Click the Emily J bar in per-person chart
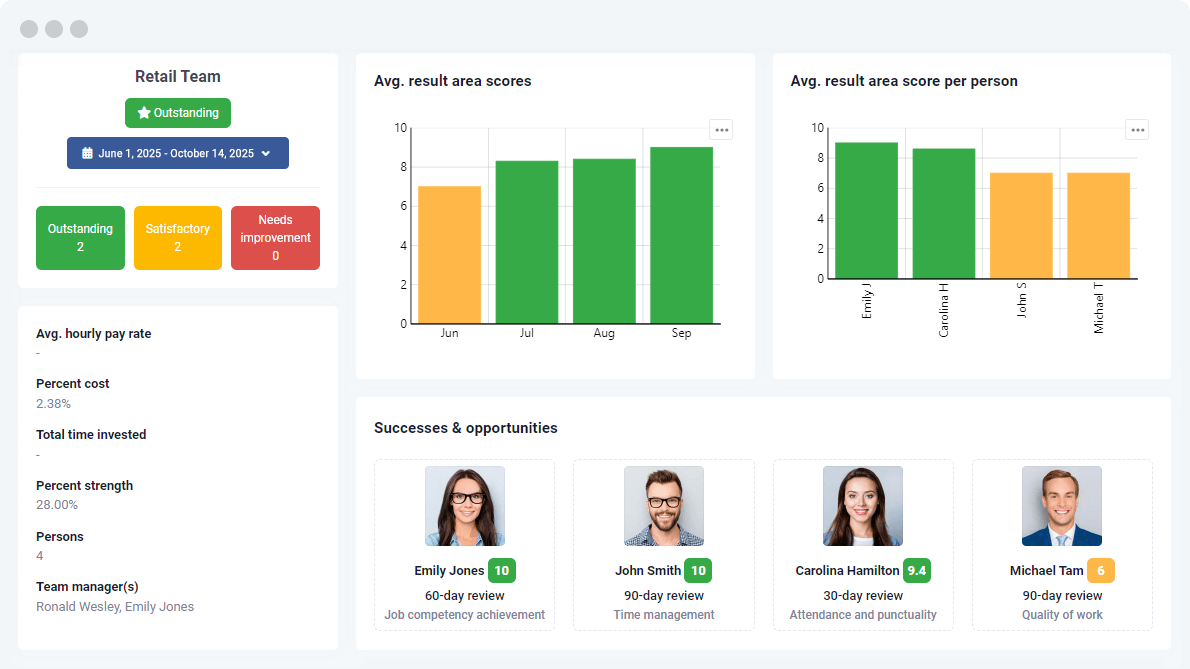1190x669 pixels. pos(866,210)
